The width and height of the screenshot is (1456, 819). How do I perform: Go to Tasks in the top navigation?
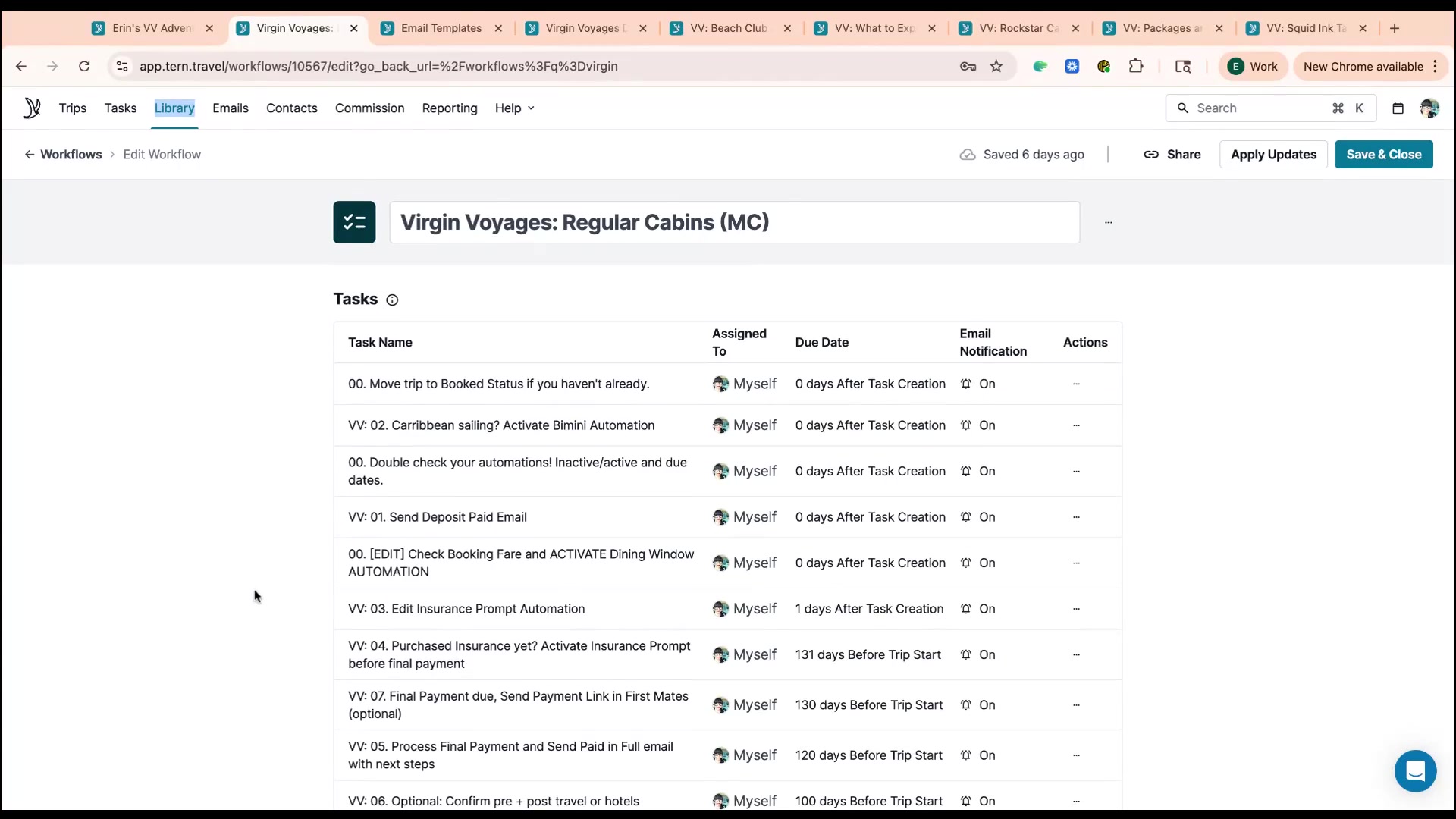121,108
